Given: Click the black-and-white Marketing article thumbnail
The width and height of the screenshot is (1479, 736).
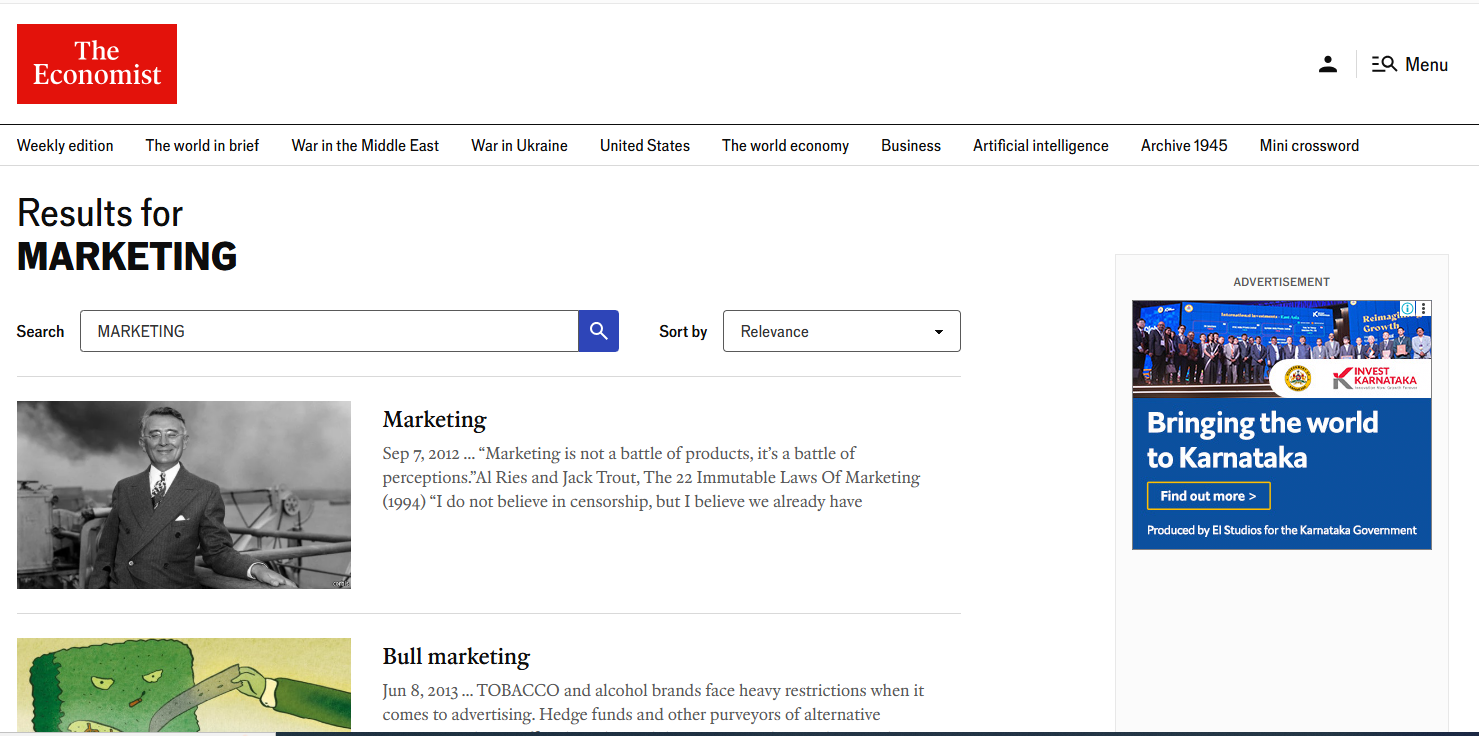Looking at the screenshot, I should [x=184, y=495].
